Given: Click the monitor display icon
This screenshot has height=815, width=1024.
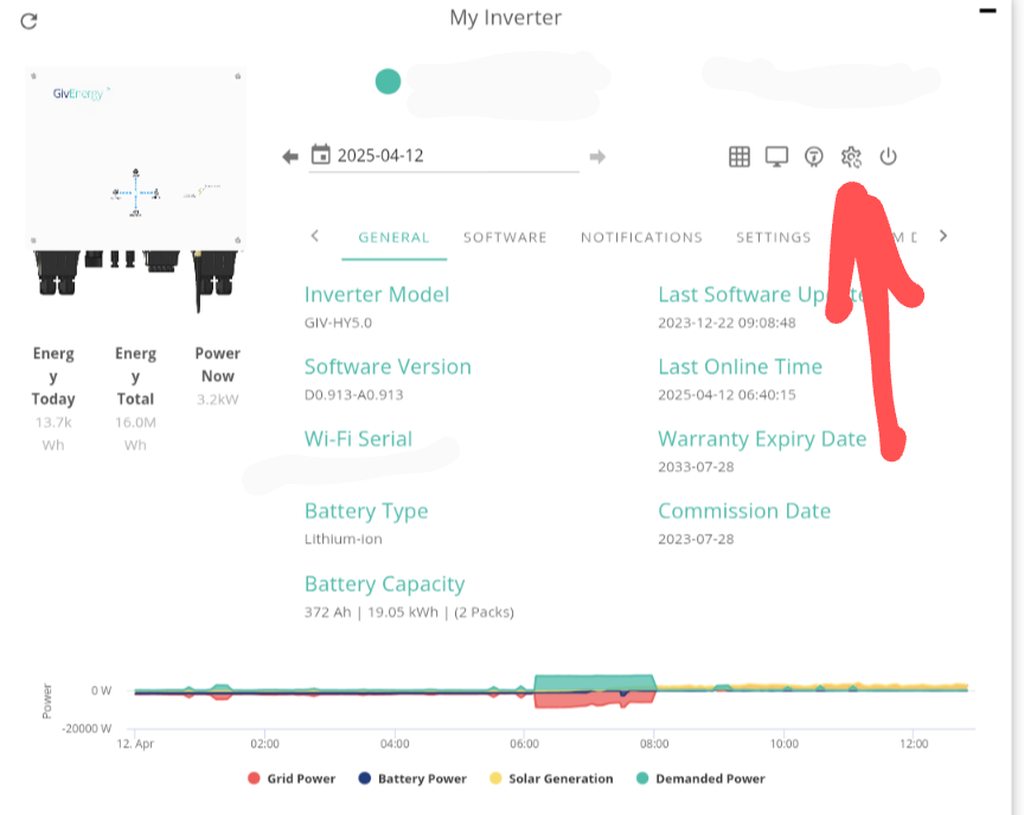Looking at the screenshot, I should 777,157.
